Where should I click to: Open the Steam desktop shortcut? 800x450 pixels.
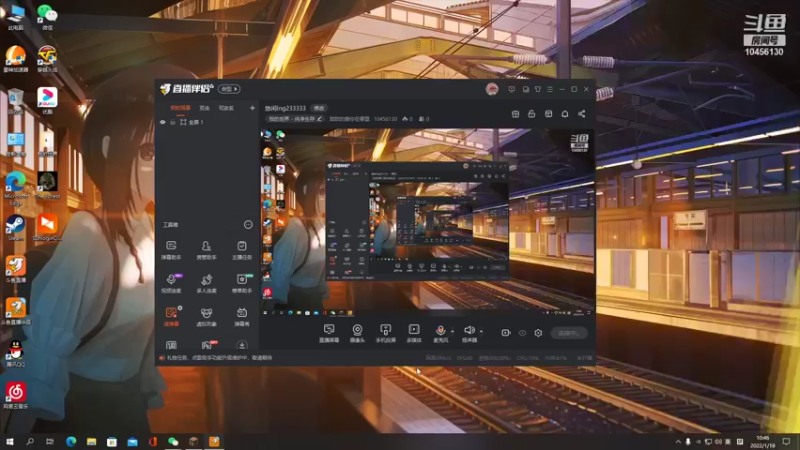(x=16, y=228)
